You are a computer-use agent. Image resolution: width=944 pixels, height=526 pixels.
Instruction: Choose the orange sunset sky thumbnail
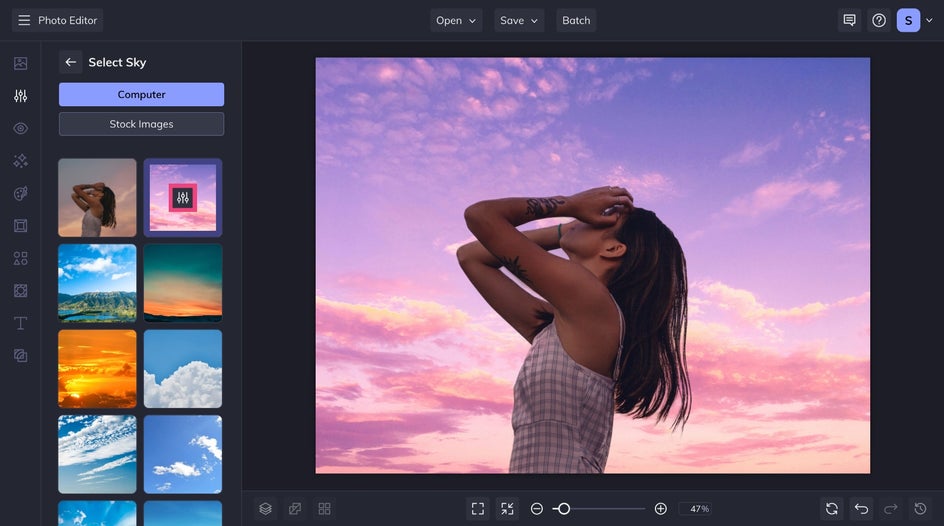point(97,369)
